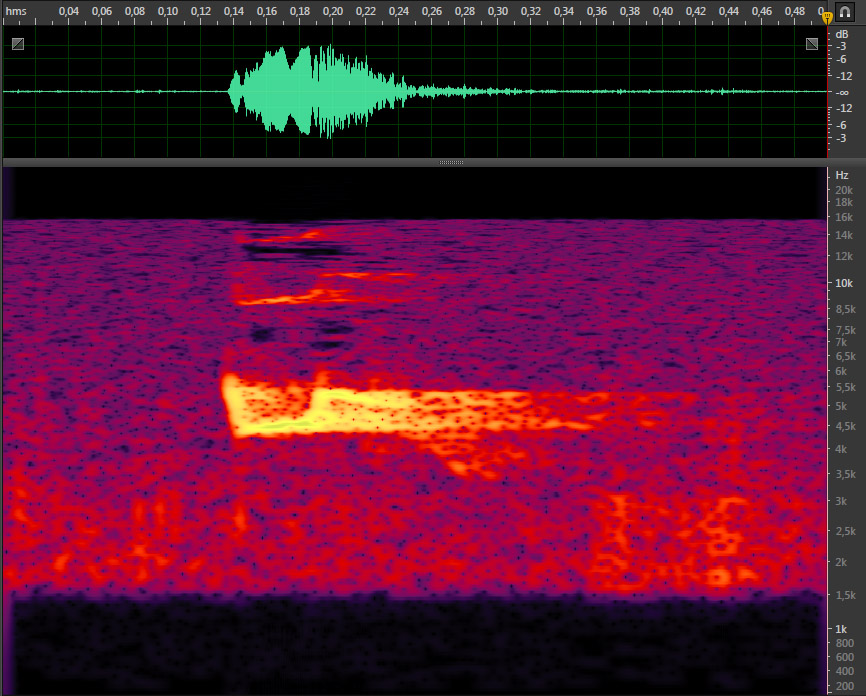The width and height of the screenshot is (866, 696).
Task: Click the 8,5k frequency scale label
Action: point(846,309)
